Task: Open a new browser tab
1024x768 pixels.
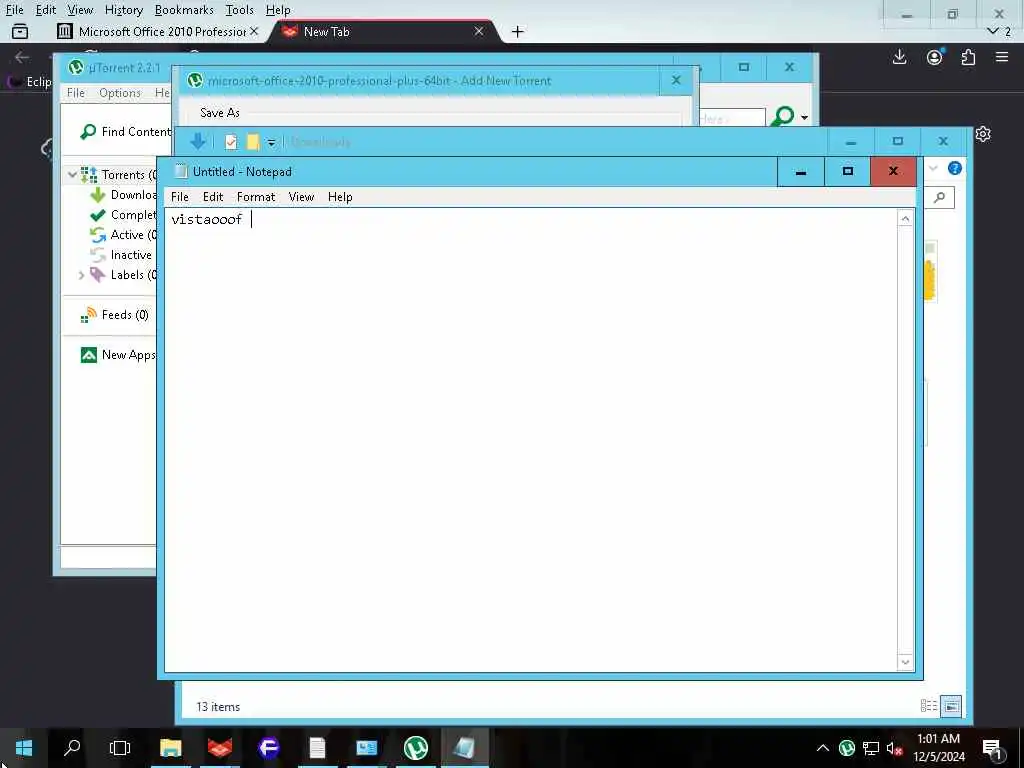Action: click(x=517, y=31)
